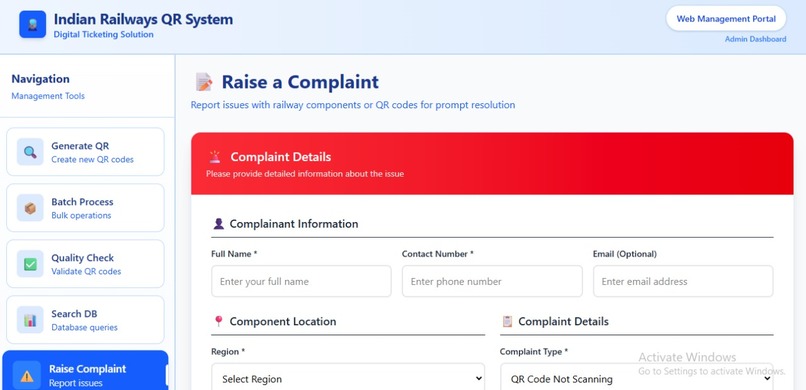Click the Indian Railways QR System title
Viewport: 806px width, 390px height.
tap(143, 20)
